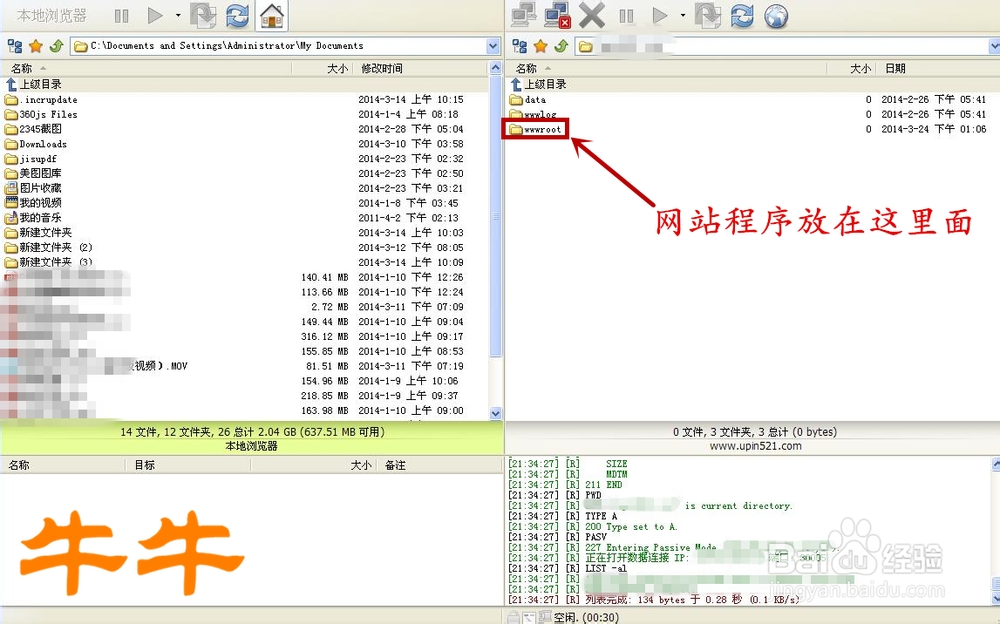
Task: Click remote pane transfer queue icon
Action: coord(708,15)
